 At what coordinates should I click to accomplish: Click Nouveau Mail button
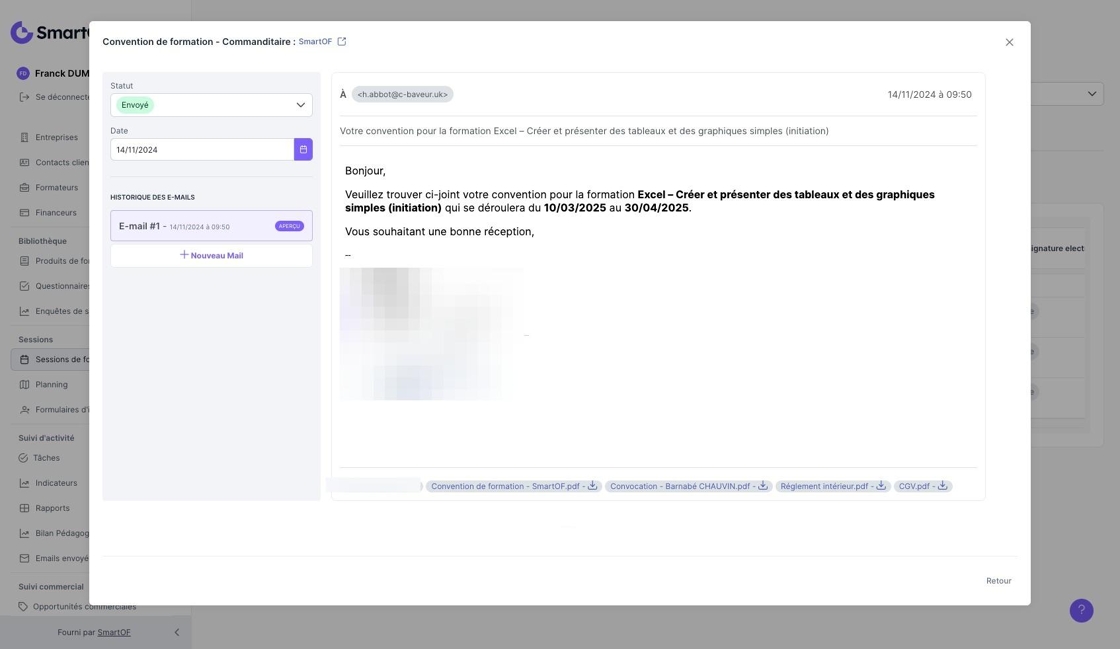pos(211,255)
